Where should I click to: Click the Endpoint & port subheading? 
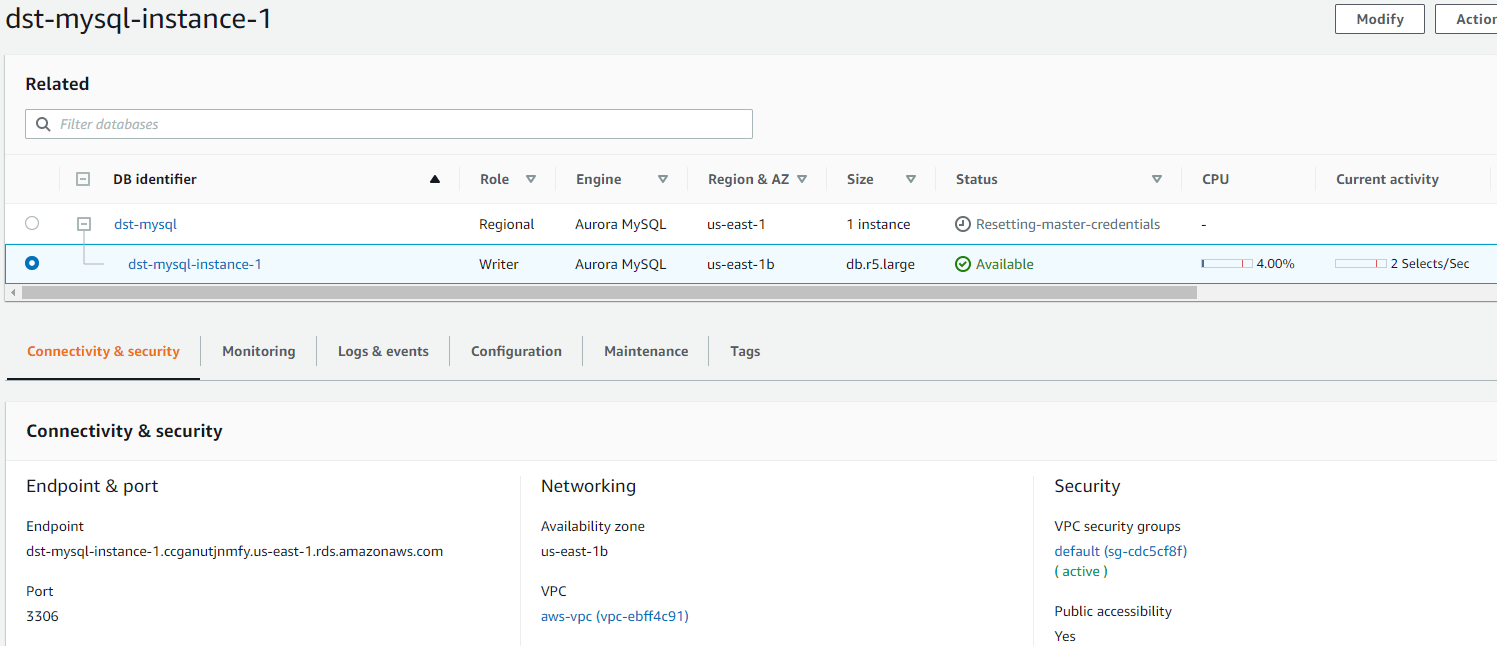click(92, 486)
